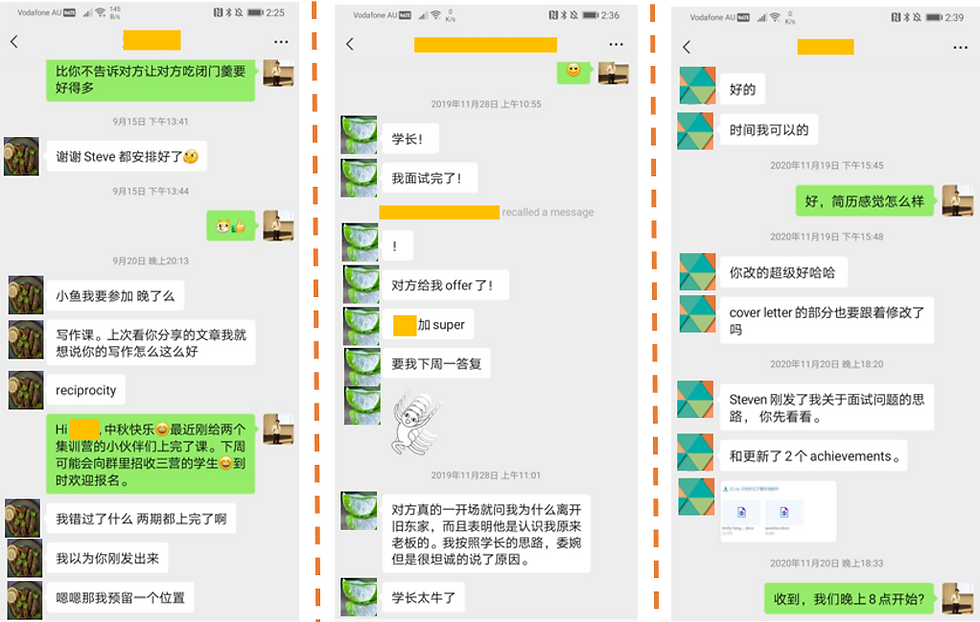This screenshot has height=622, width=980.
Task: Tap the '和更新了 2 个 achievements' message
Action: coord(814,456)
